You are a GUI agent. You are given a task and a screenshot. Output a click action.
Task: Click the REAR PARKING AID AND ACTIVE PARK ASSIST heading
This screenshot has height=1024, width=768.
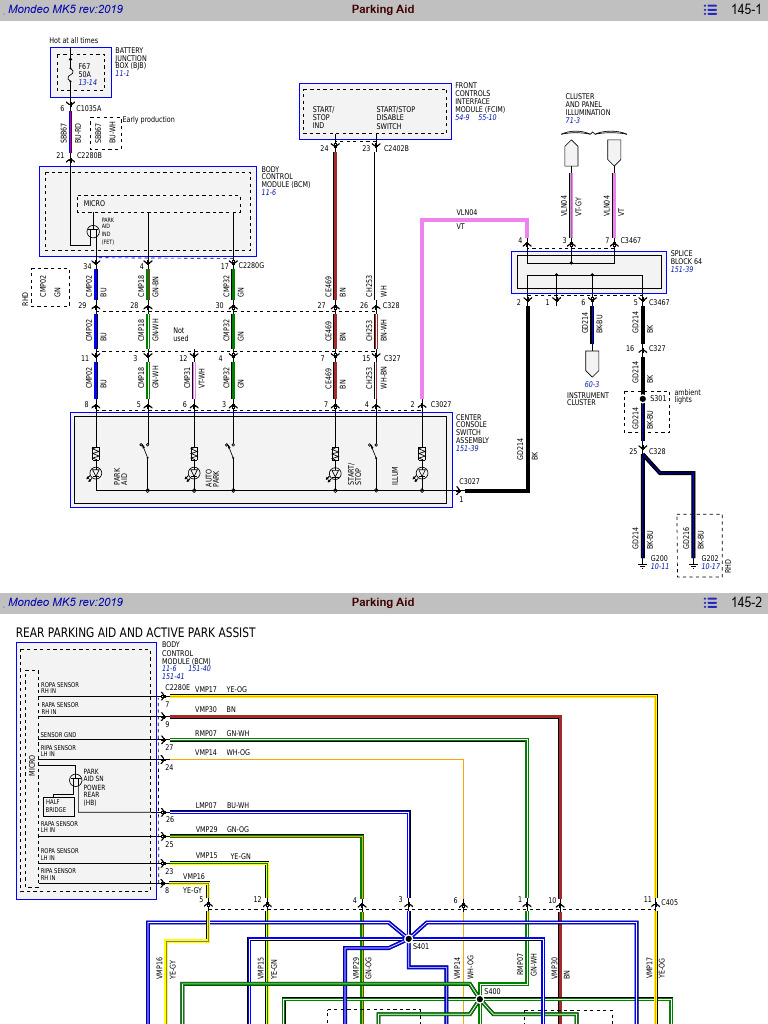(x=135, y=632)
